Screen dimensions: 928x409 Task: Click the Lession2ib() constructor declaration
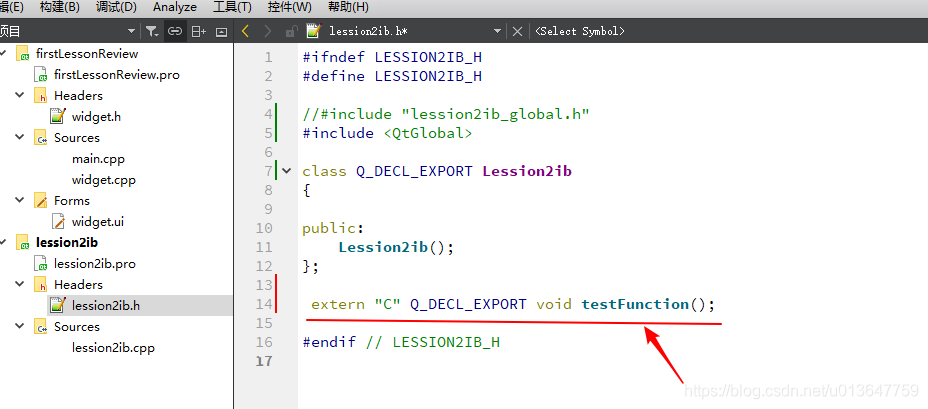coord(396,247)
